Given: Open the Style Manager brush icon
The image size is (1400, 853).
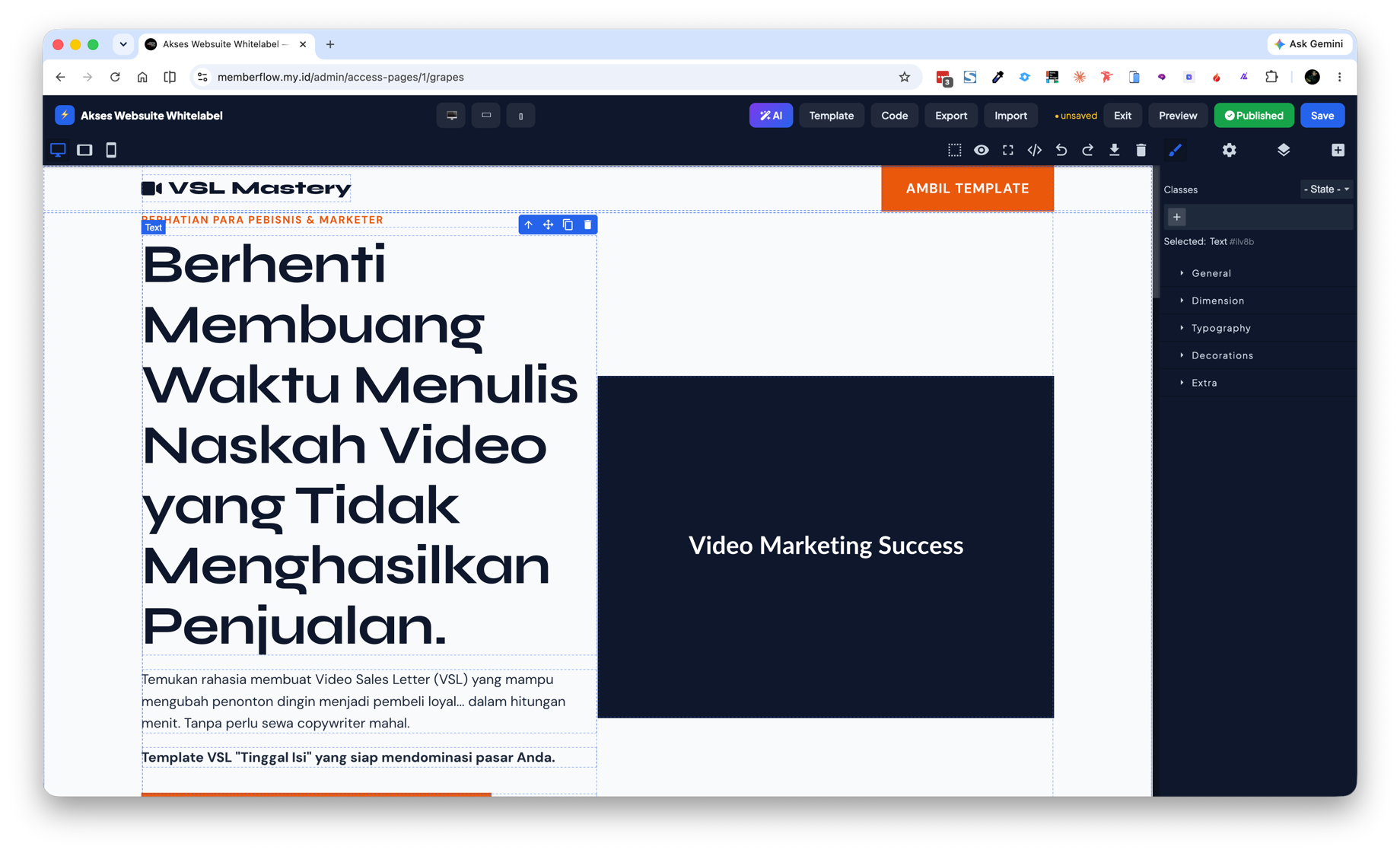Looking at the screenshot, I should tap(1175, 150).
